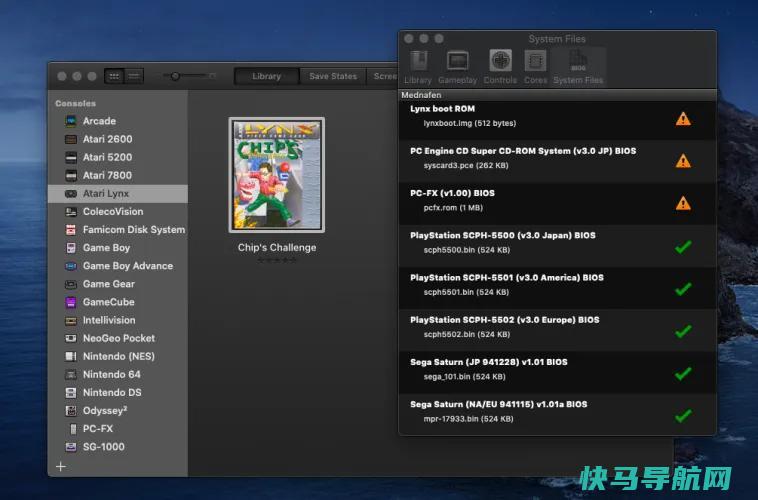Open the Save States tab
758x500 pixels.
coord(333,76)
